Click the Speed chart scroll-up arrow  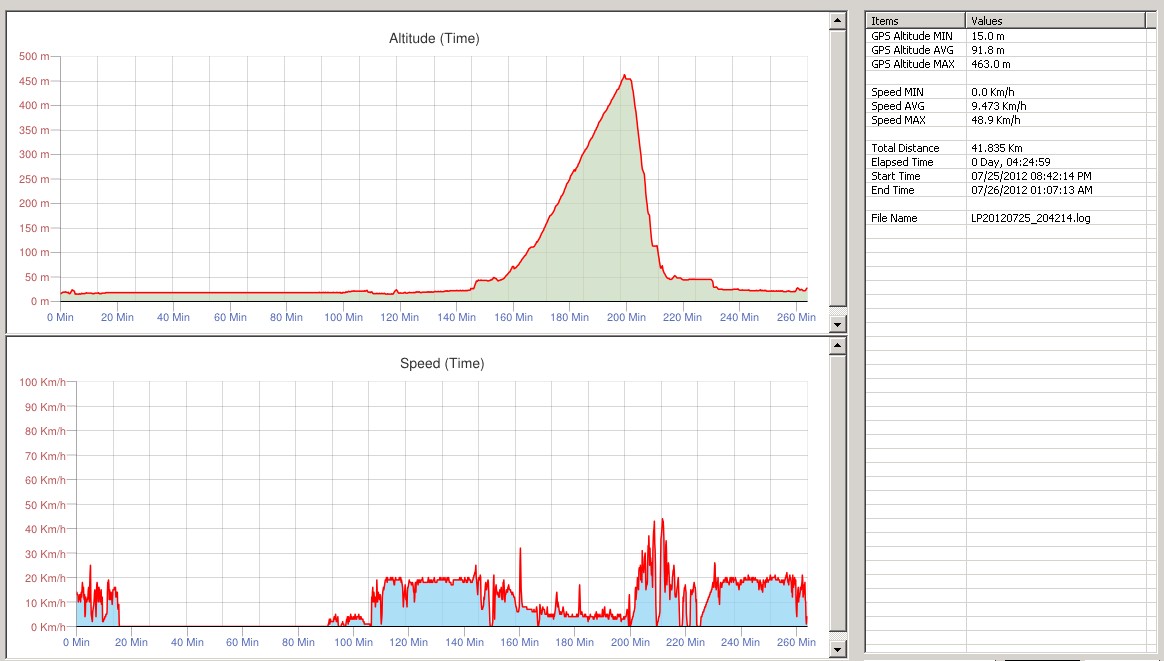[838, 345]
